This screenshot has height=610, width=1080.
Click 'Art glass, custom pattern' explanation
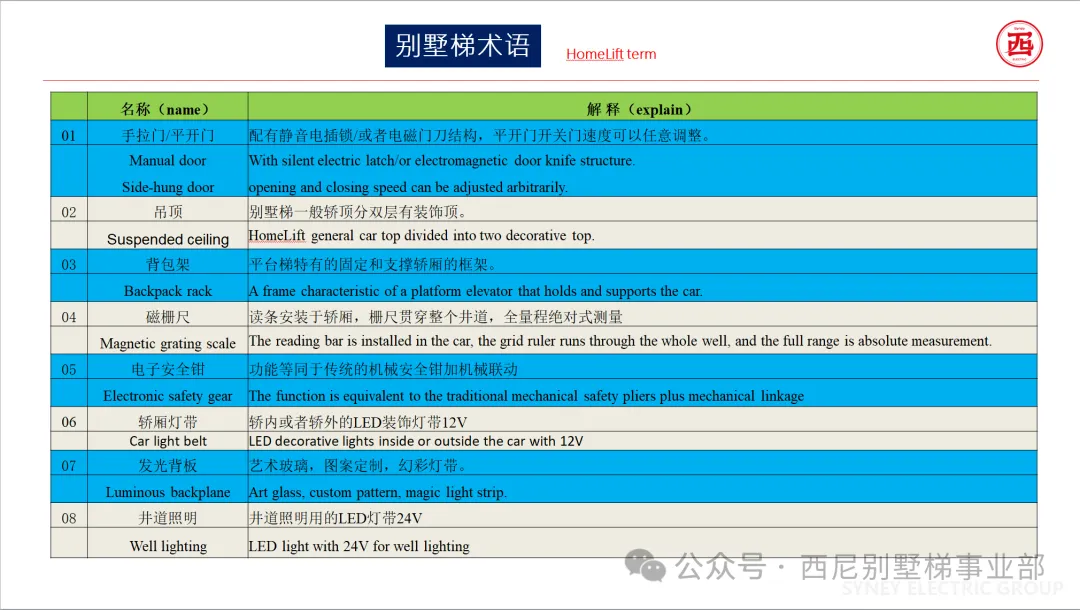pyautogui.click(x=377, y=492)
